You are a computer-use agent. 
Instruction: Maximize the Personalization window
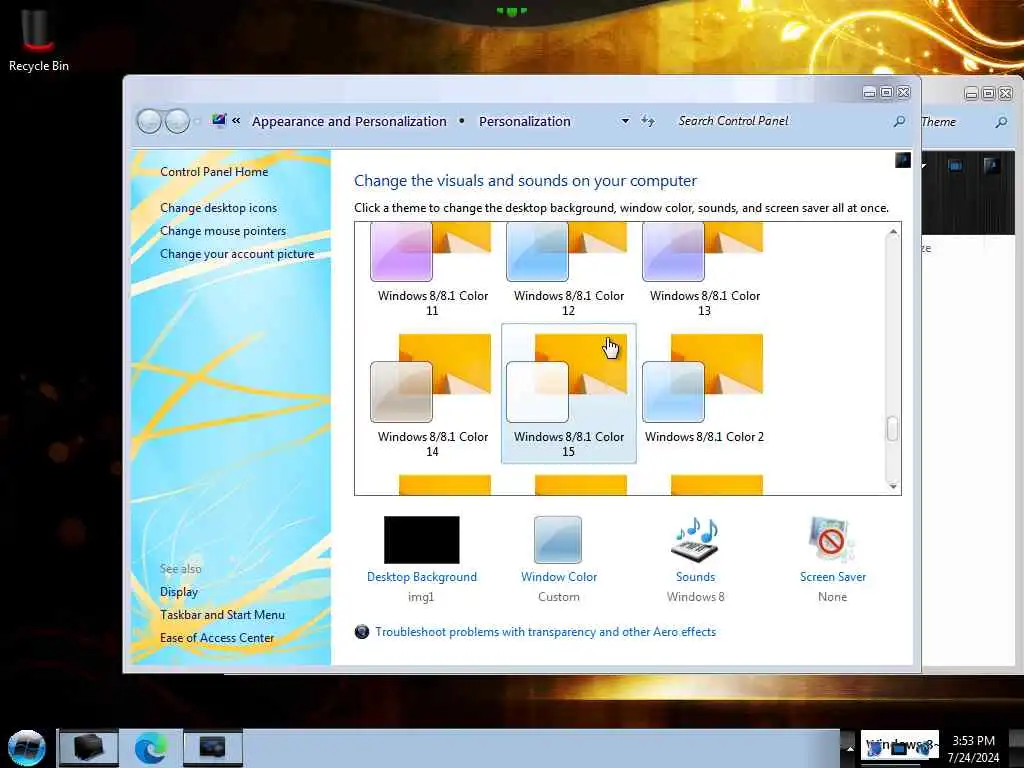point(886,93)
